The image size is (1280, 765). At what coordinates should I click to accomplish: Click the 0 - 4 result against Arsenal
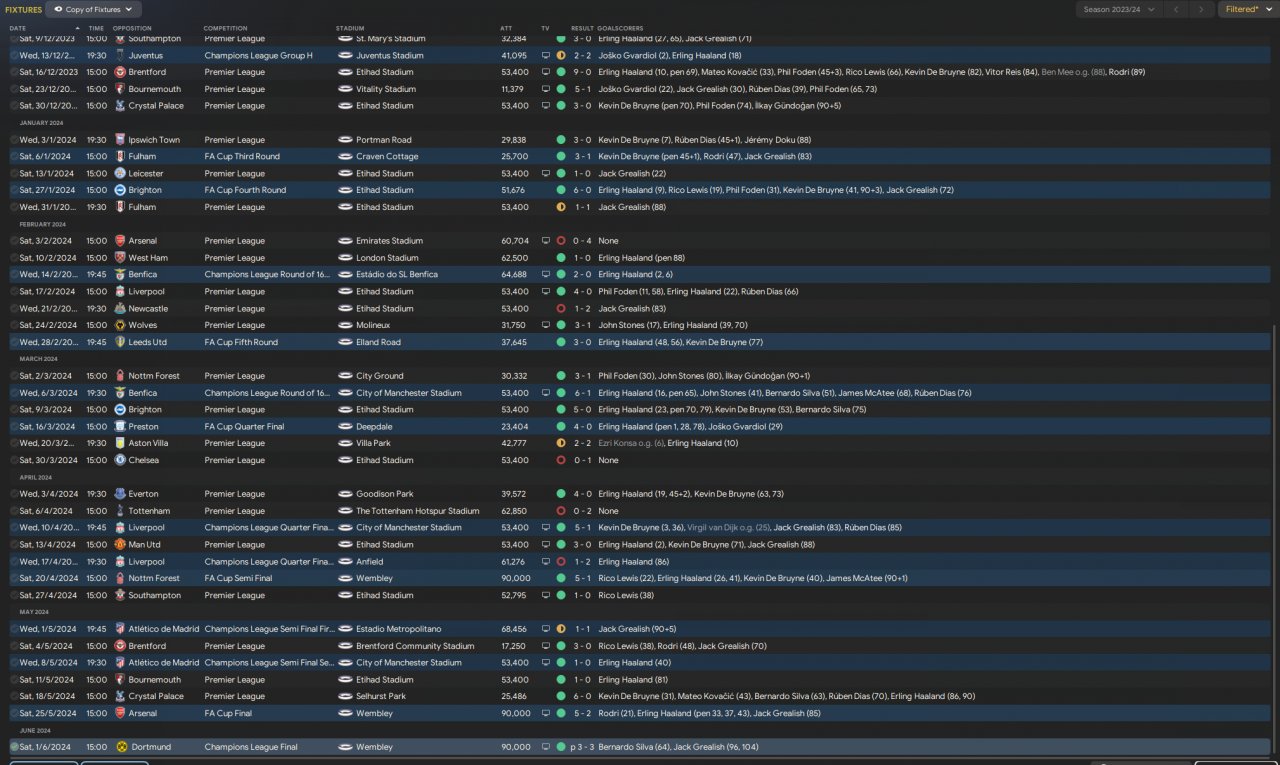pos(582,241)
